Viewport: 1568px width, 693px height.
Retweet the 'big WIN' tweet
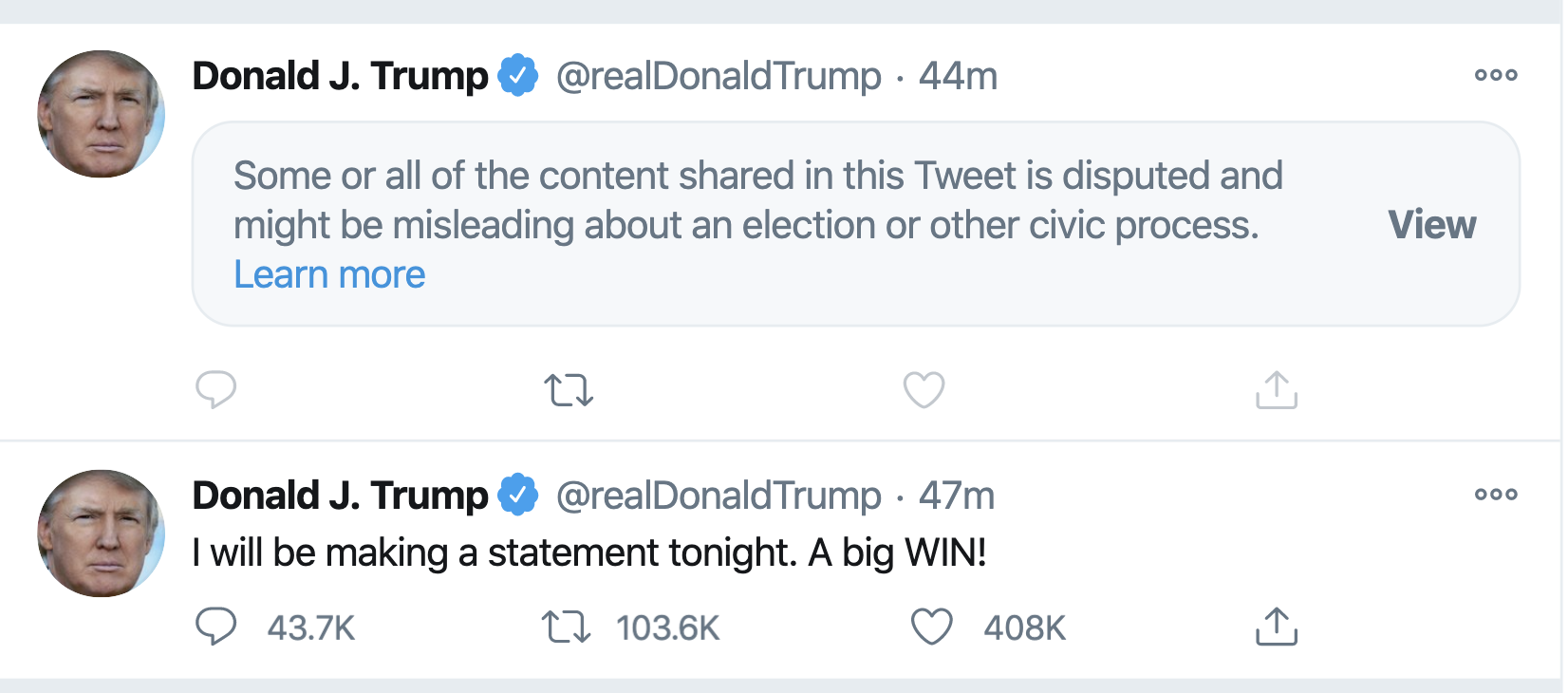(567, 627)
